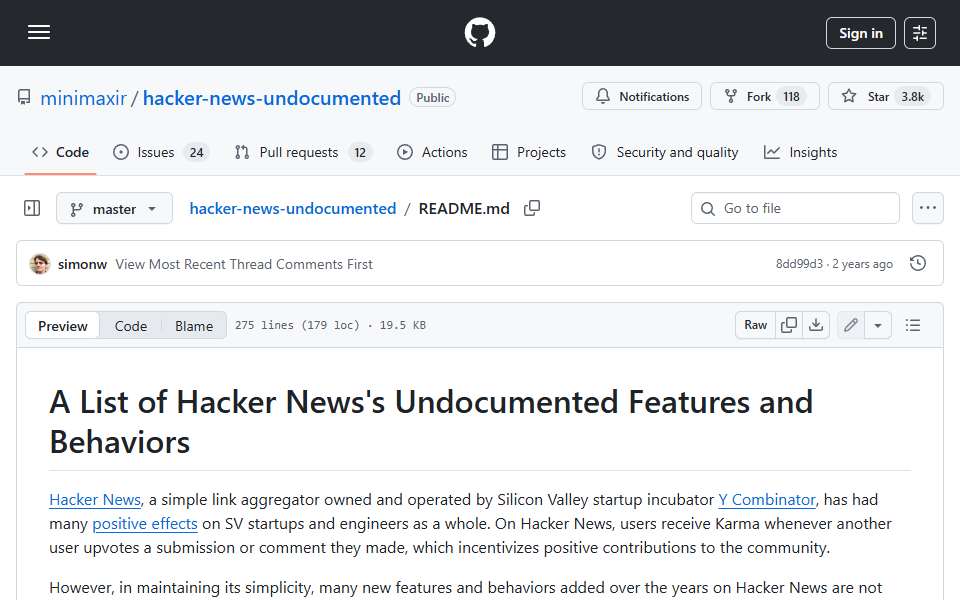Image resolution: width=960 pixels, height=600 pixels.
Task: Click the Sign in button
Action: pyautogui.click(x=860, y=33)
